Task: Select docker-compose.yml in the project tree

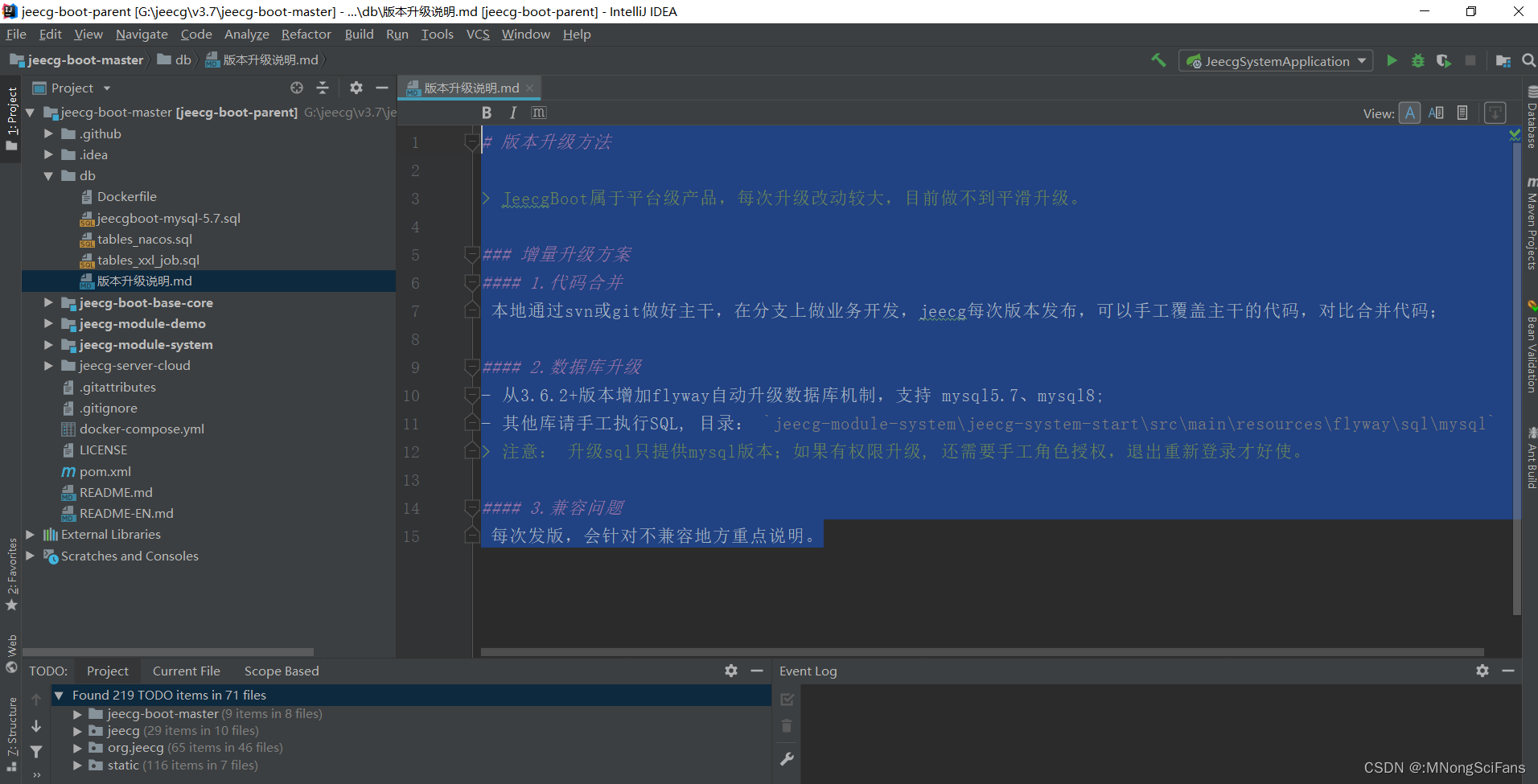Action: point(142,429)
